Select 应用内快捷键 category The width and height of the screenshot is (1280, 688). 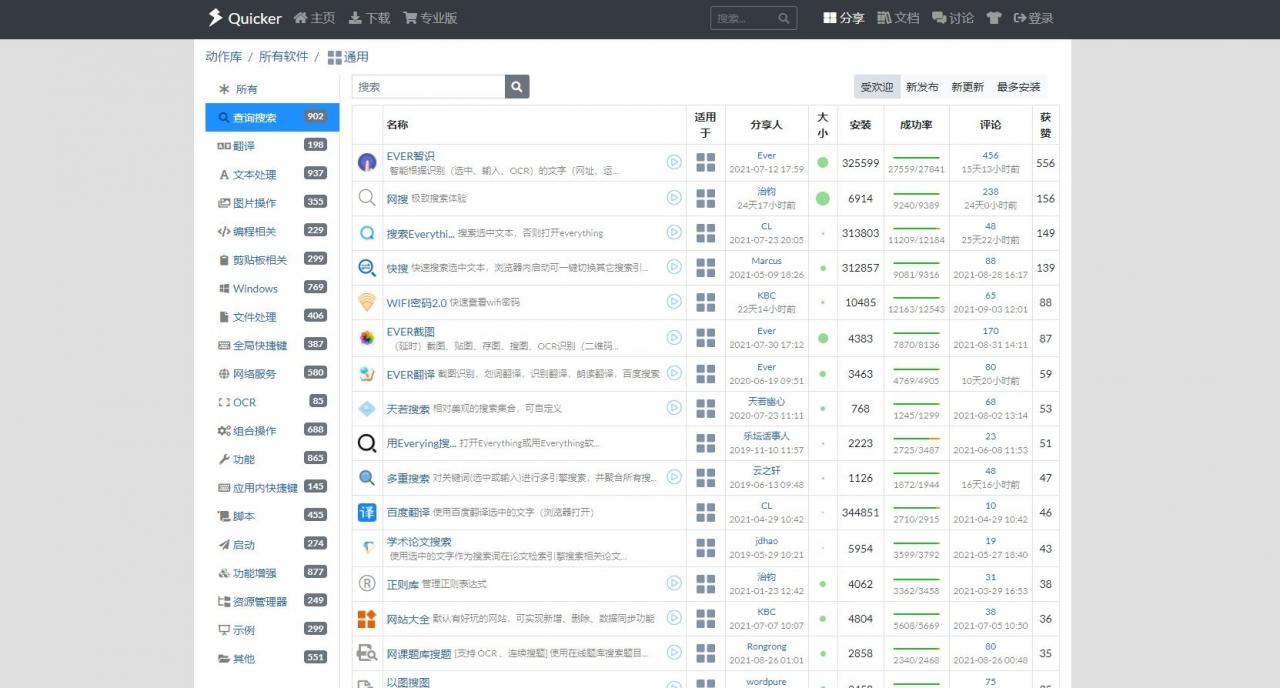pyautogui.click(x=272, y=488)
